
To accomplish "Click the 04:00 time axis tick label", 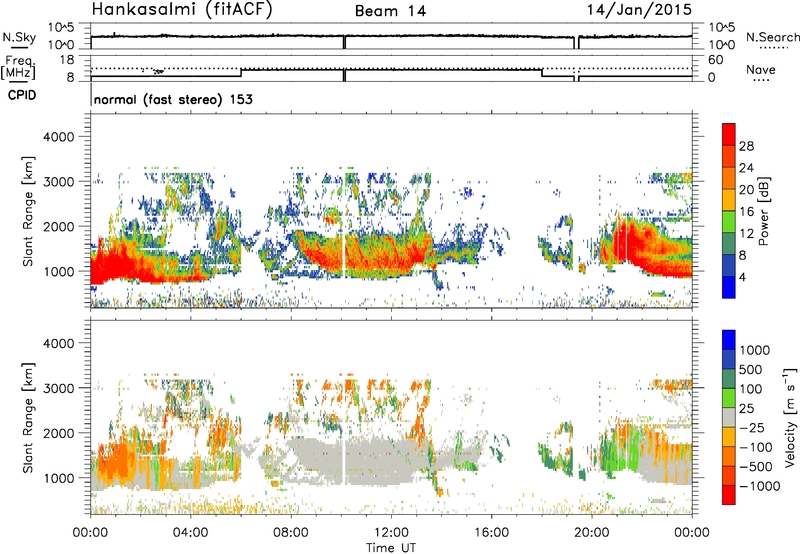I will tap(191, 533).
